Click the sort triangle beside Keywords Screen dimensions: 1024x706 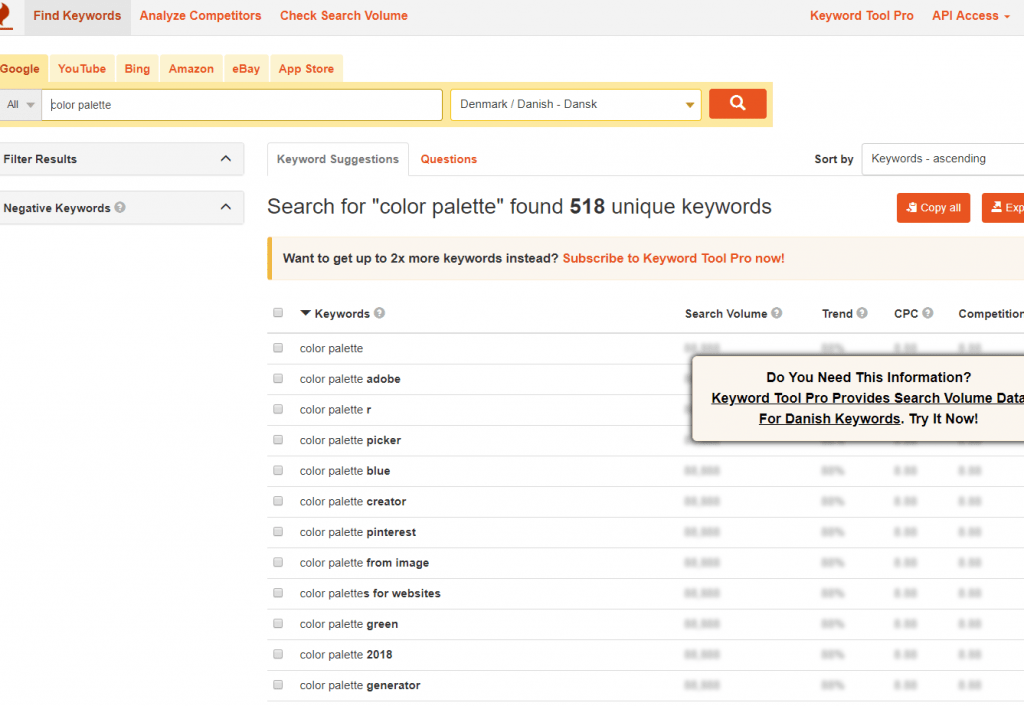point(306,313)
